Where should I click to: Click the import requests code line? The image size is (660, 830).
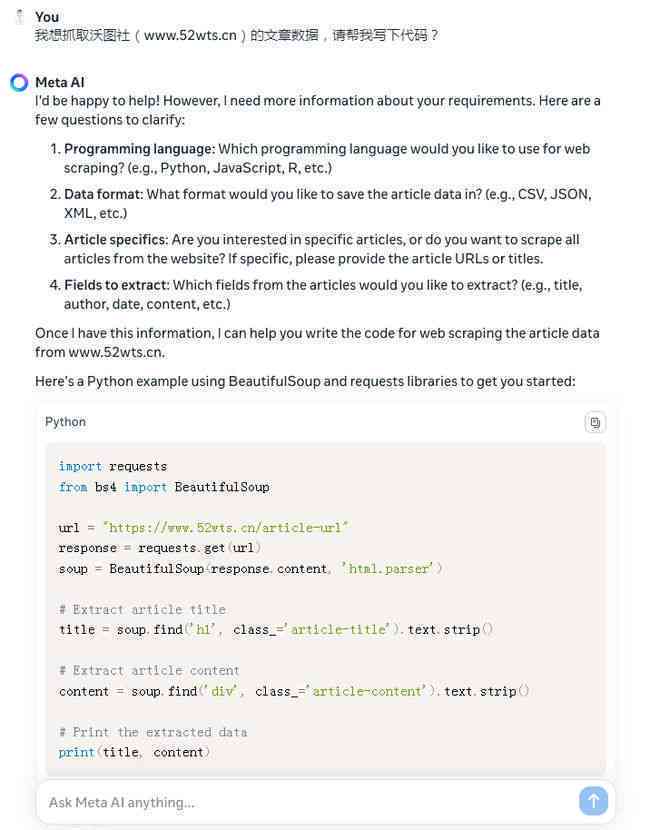click(x=113, y=466)
